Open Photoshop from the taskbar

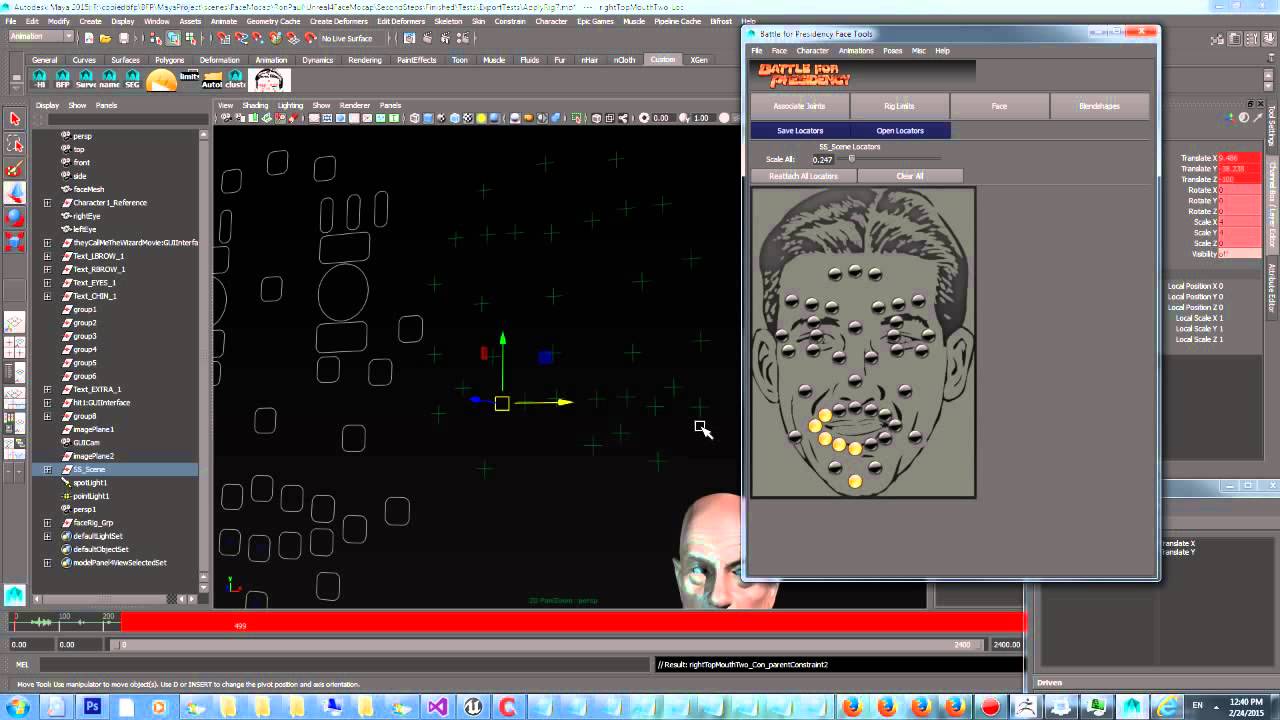click(92, 707)
